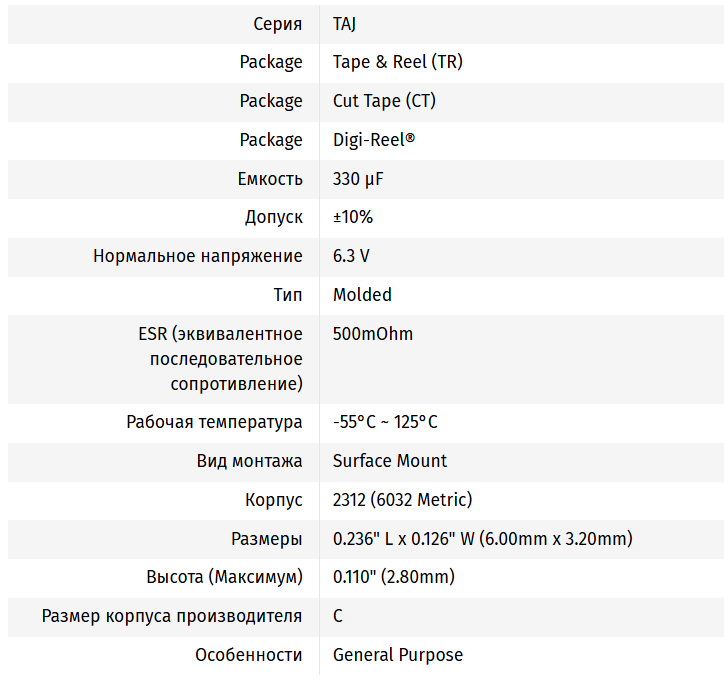Click the Емкость row label
724x684 pixels.
click(270, 179)
